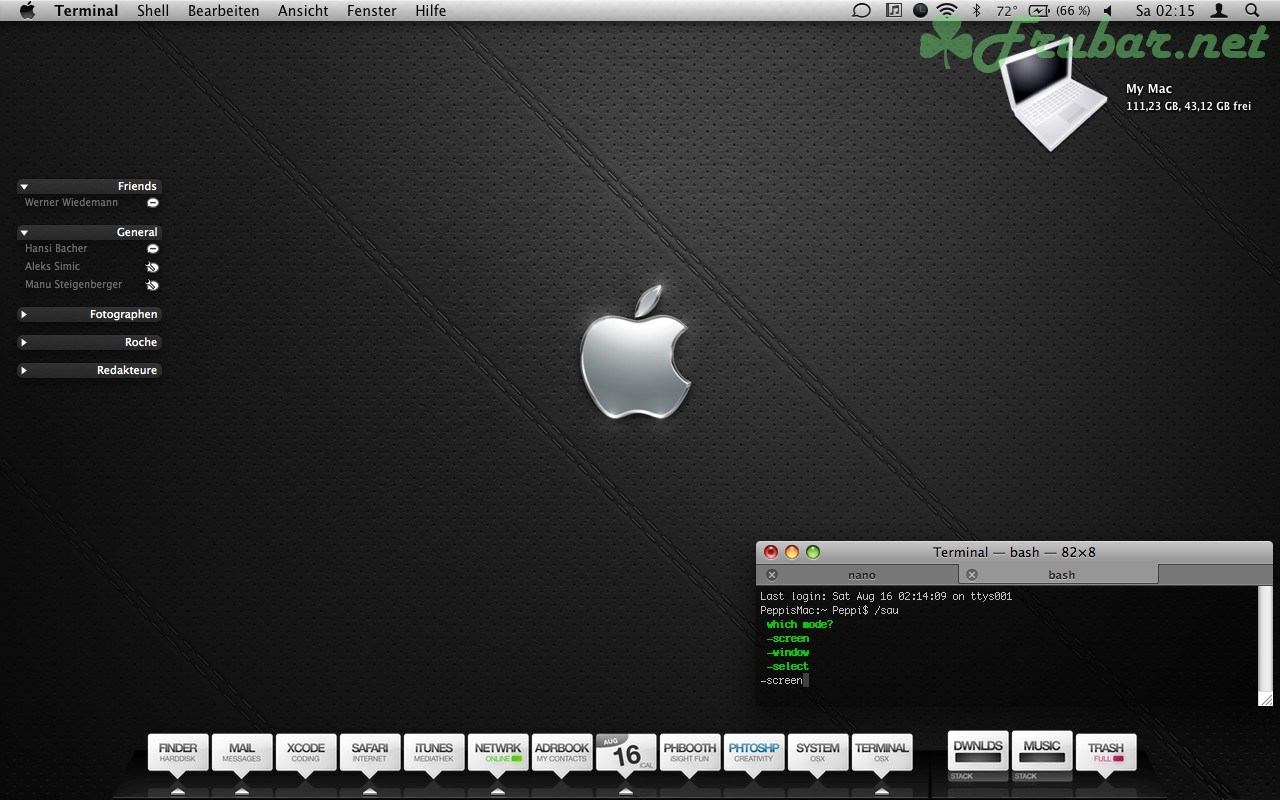Select contact Werner Wiedemann
The width and height of the screenshot is (1280, 800).
tap(71, 203)
